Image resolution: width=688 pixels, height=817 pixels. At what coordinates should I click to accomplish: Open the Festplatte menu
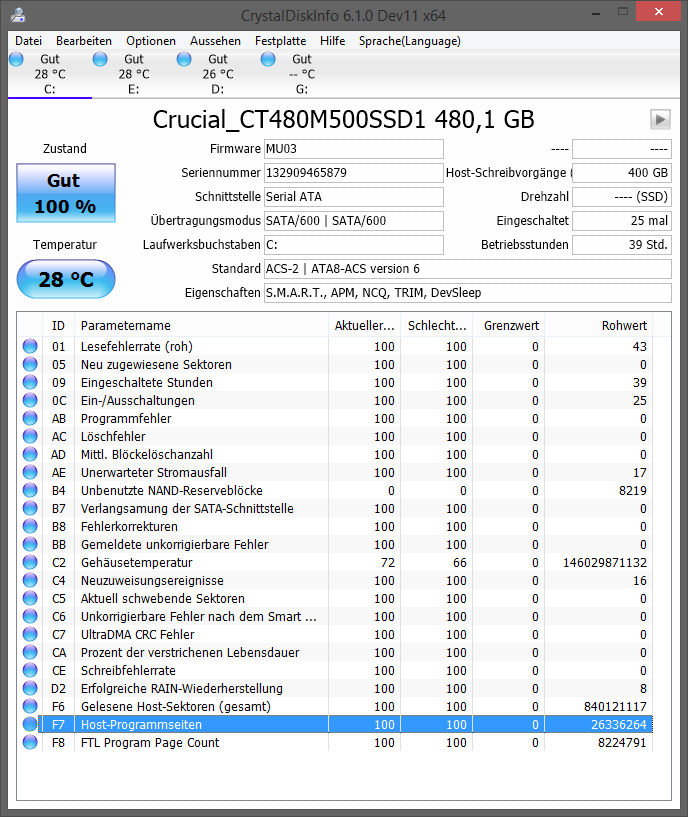(x=280, y=41)
